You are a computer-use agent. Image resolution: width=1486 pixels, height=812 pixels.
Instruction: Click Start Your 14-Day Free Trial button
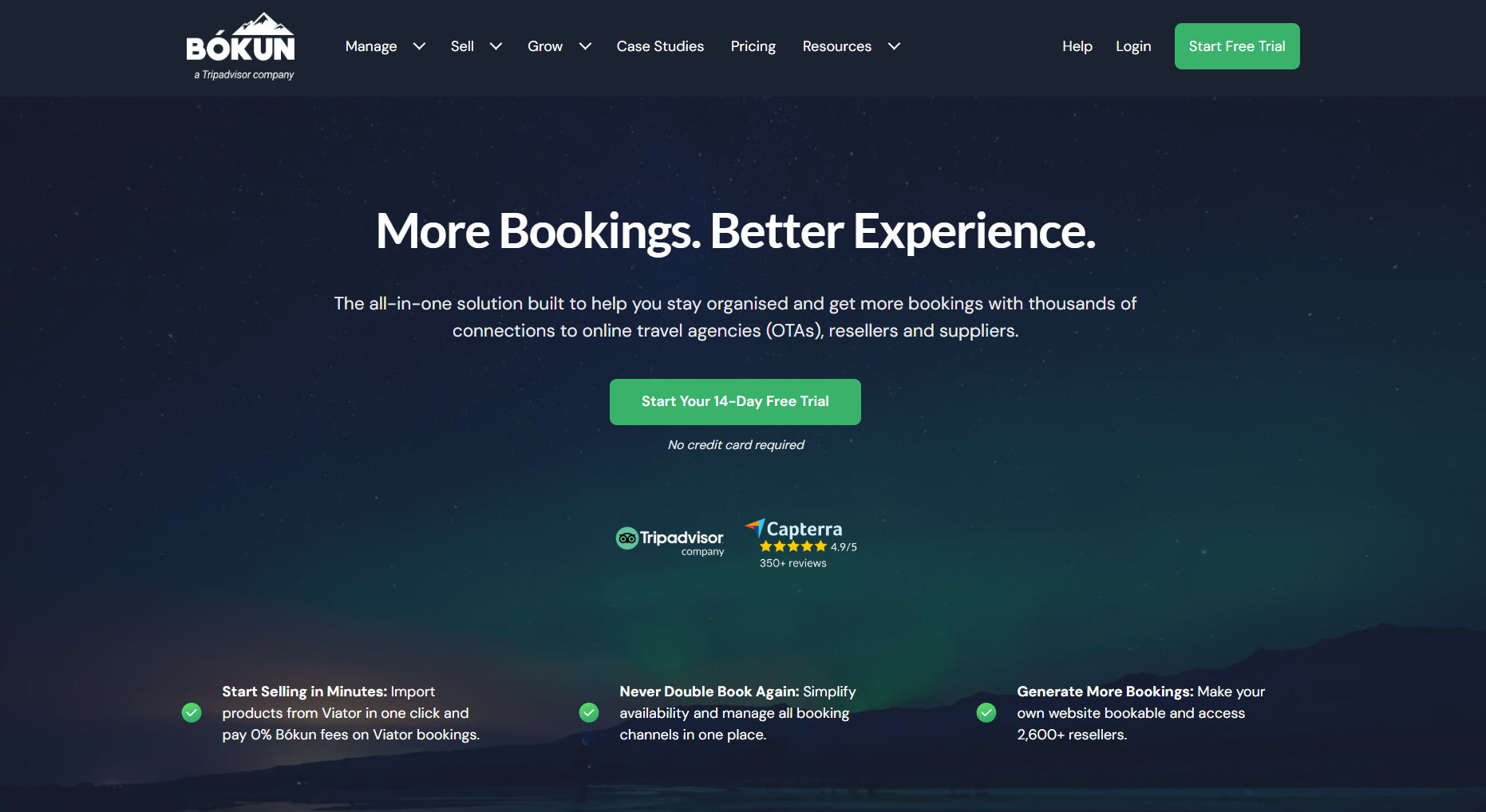(735, 402)
